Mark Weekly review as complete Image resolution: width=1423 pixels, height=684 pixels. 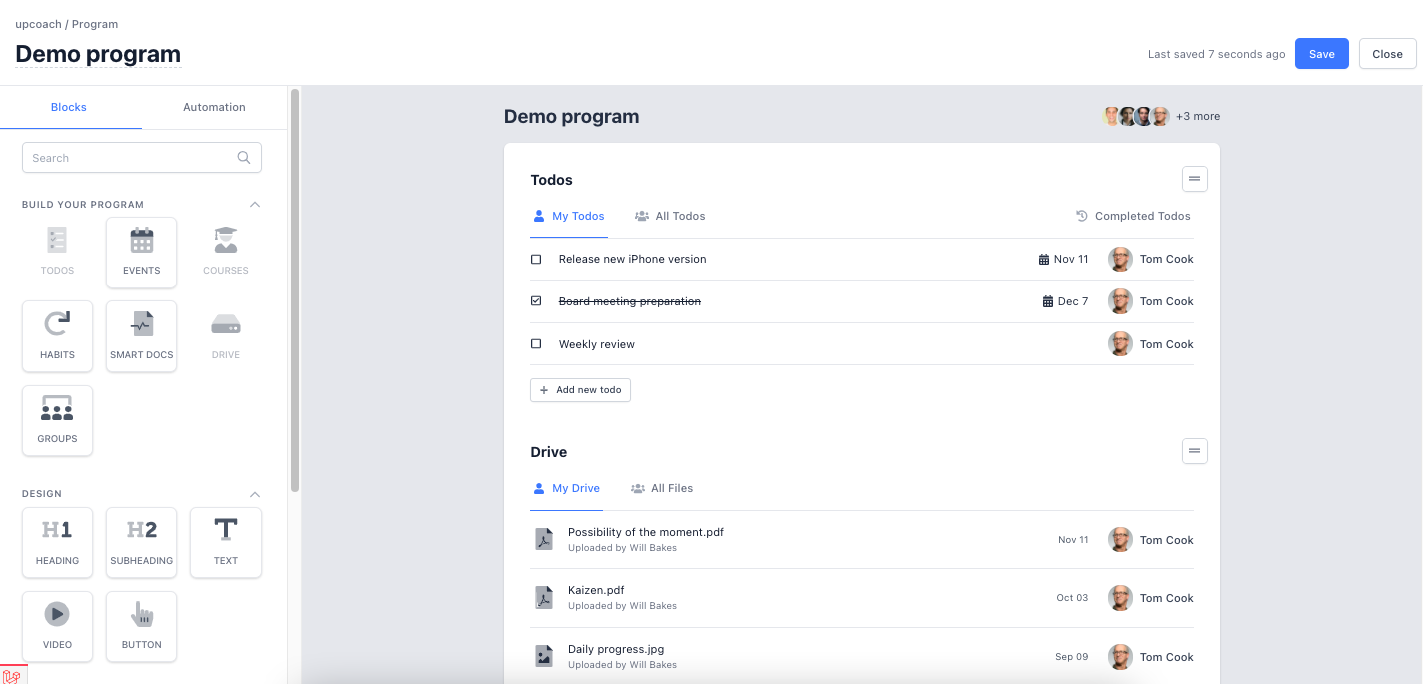[x=536, y=343]
